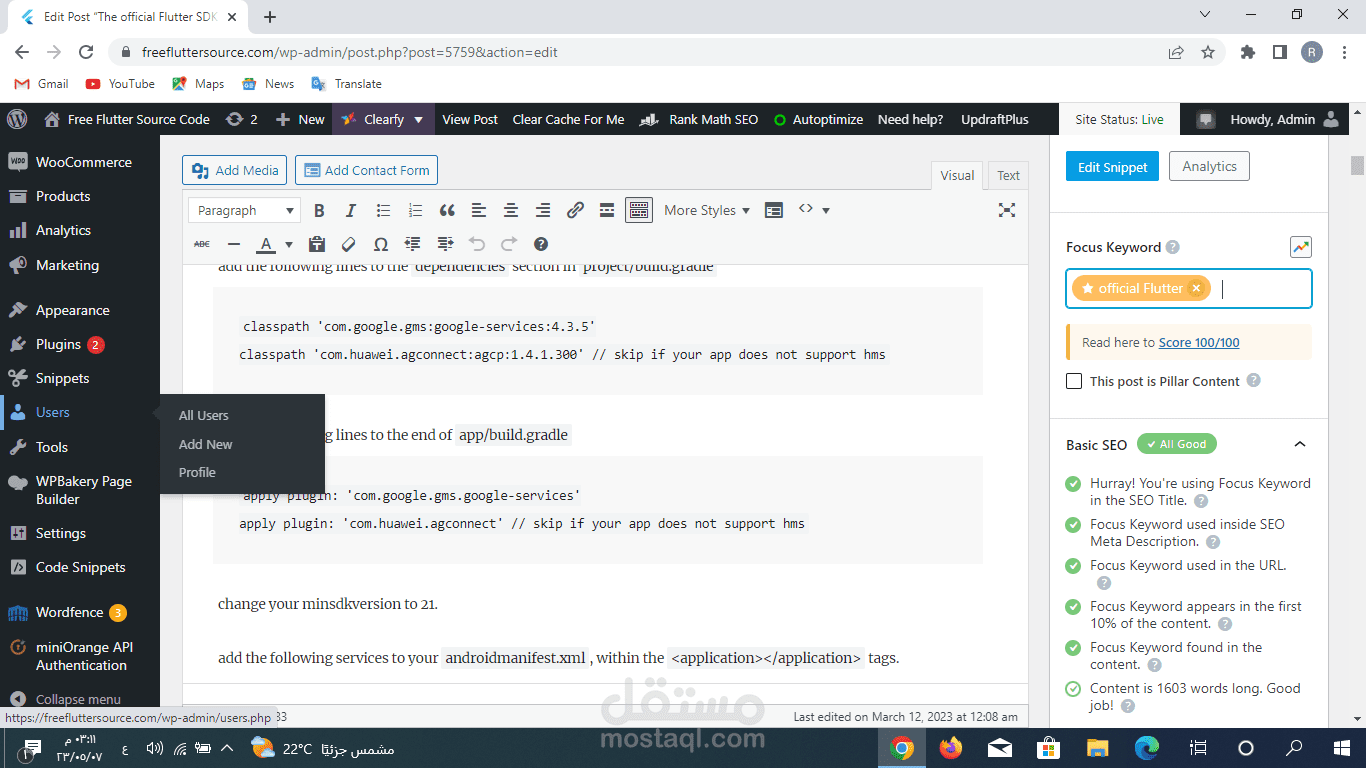Insert a horizontal line

pos(234,244)
